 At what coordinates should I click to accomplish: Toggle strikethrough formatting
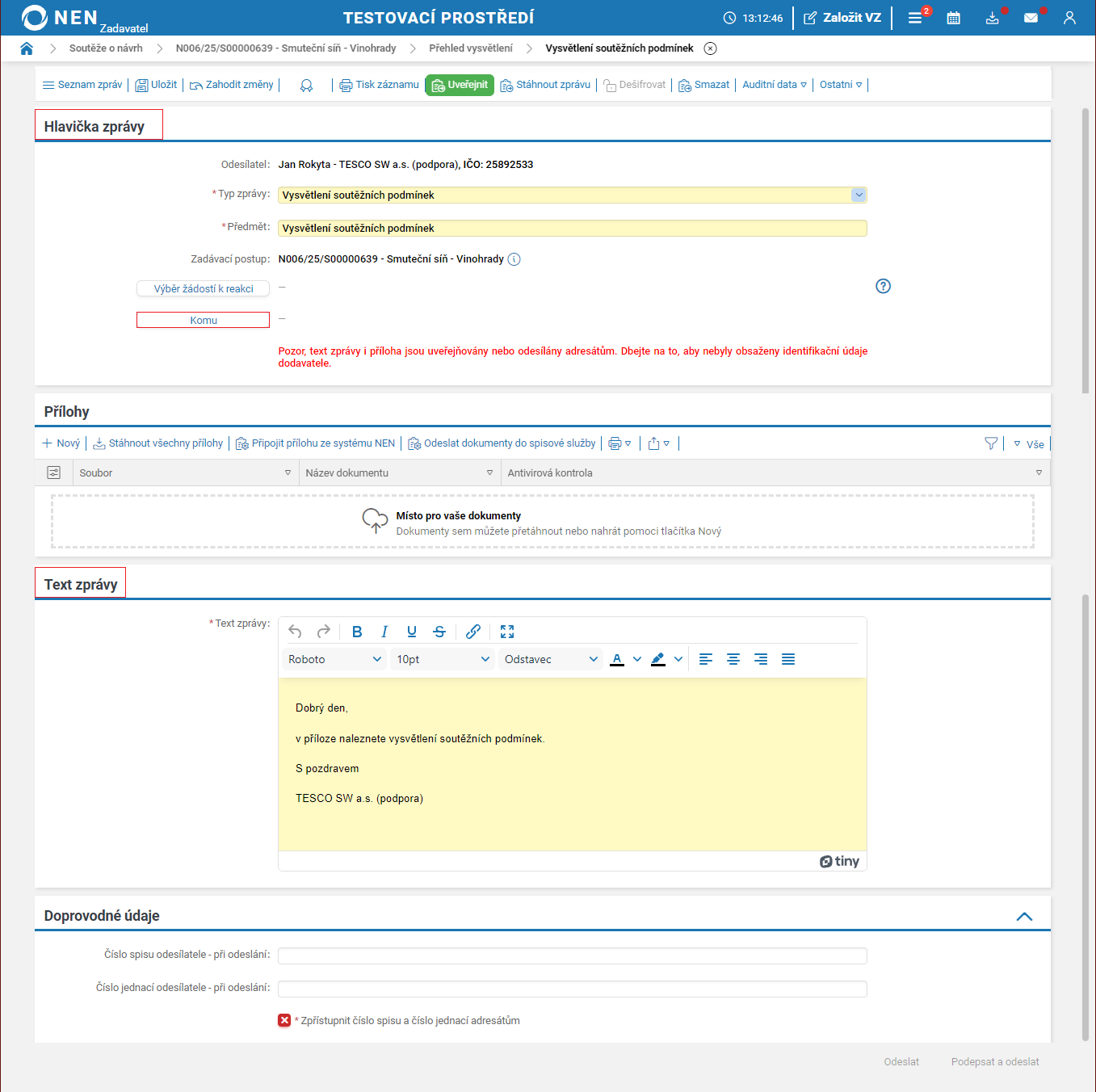coord(439,632)
